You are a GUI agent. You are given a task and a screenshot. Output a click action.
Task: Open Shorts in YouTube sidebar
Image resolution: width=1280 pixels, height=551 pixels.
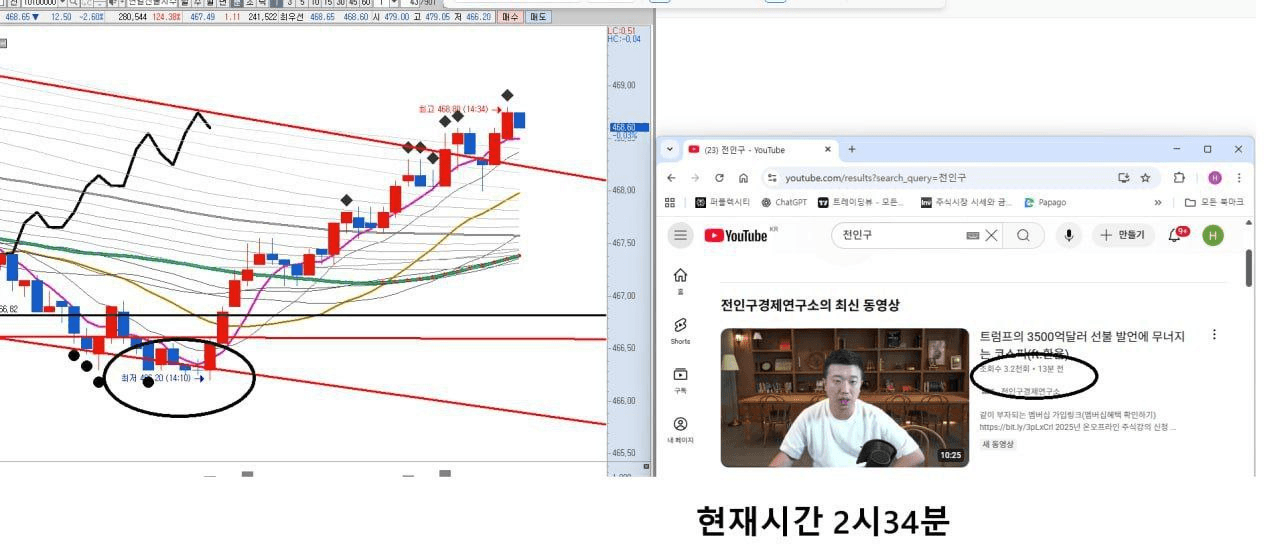681,331
